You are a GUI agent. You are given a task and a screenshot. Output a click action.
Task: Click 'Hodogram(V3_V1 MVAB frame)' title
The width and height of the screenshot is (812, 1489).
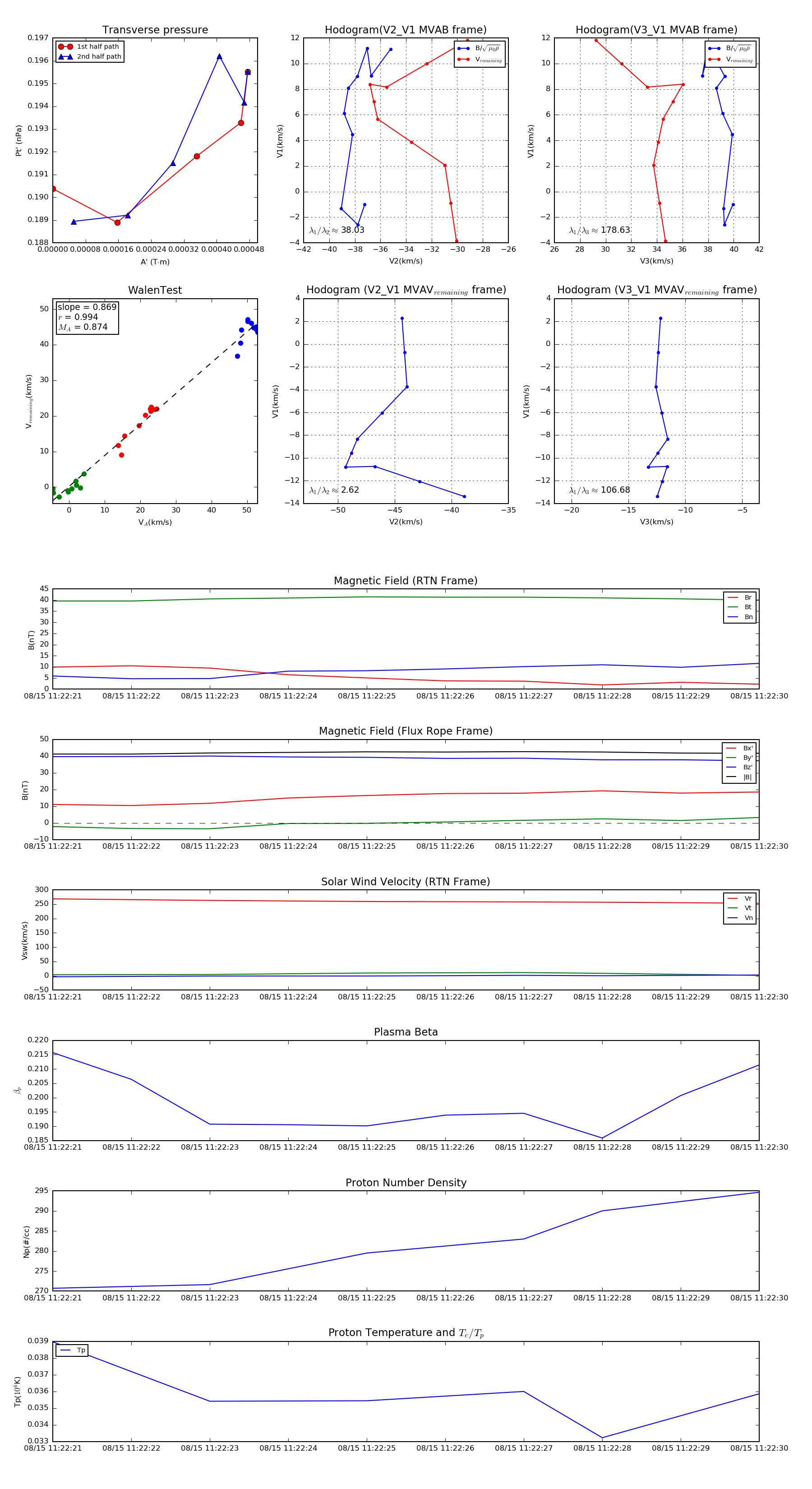pyautogui.click(x=656, y=30)
